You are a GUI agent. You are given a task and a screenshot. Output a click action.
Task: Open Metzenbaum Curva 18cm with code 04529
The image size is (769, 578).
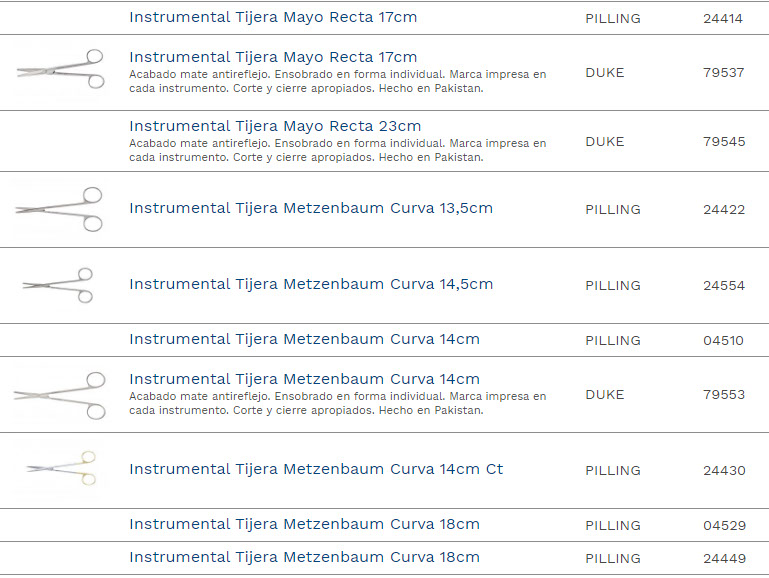[x=304, y=524]
